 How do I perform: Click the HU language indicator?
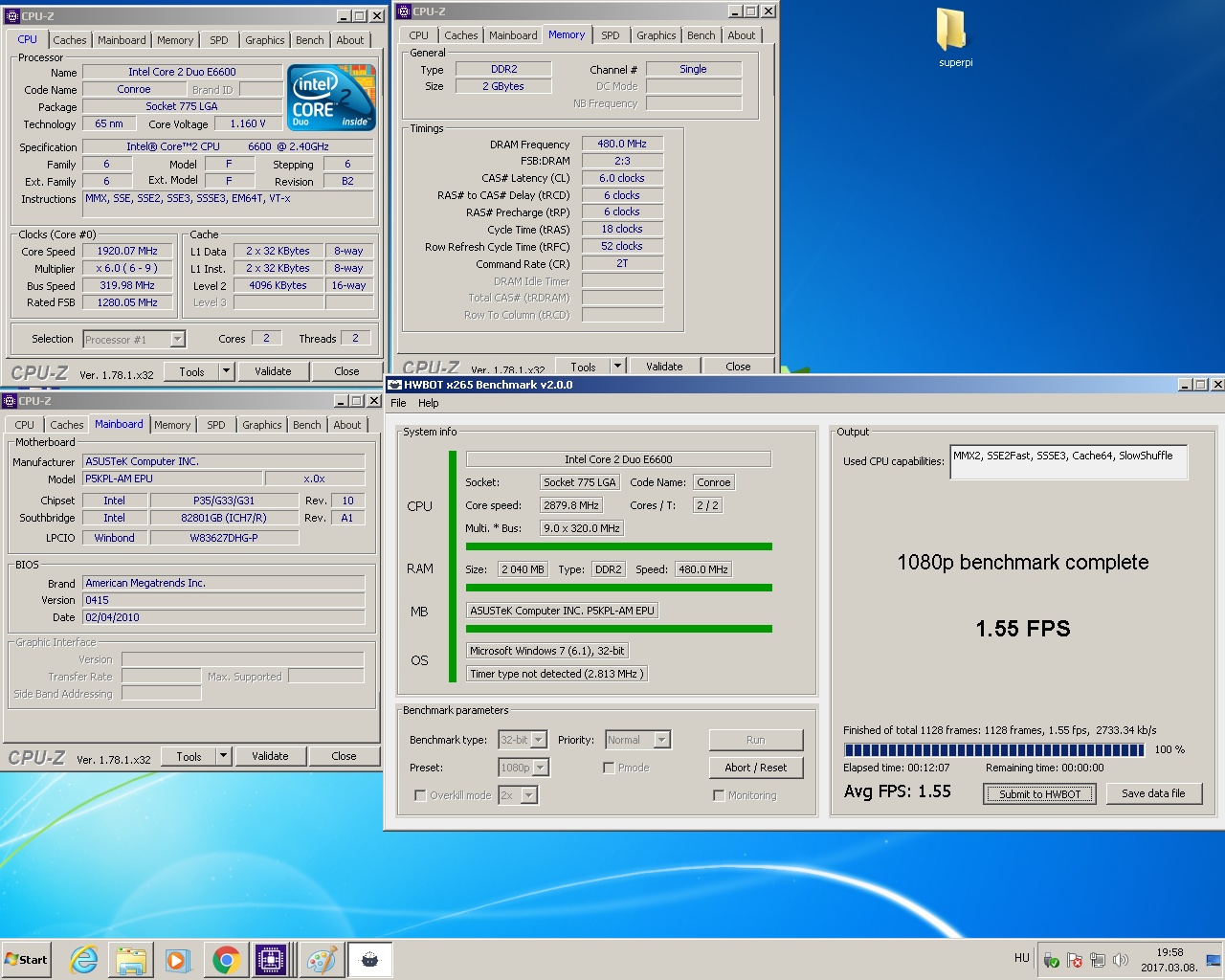pos(1021,958)
